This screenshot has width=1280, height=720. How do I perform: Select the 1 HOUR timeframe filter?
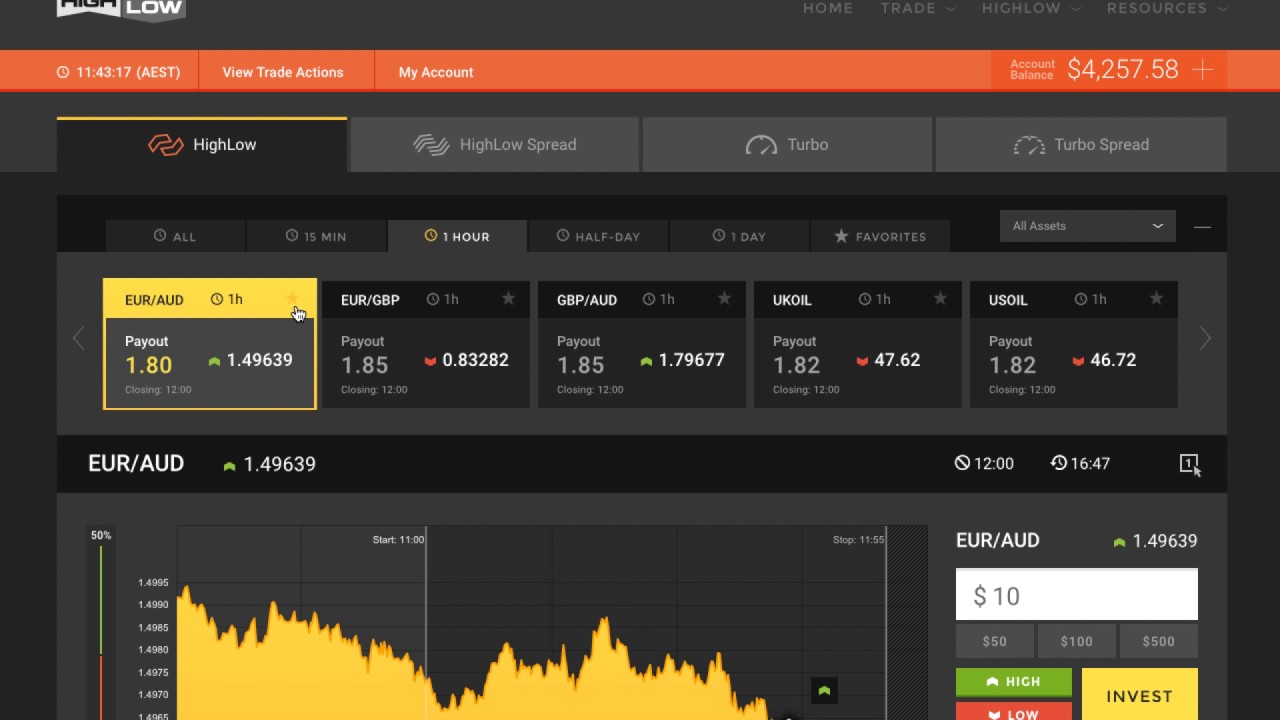[x=457, y=236]
